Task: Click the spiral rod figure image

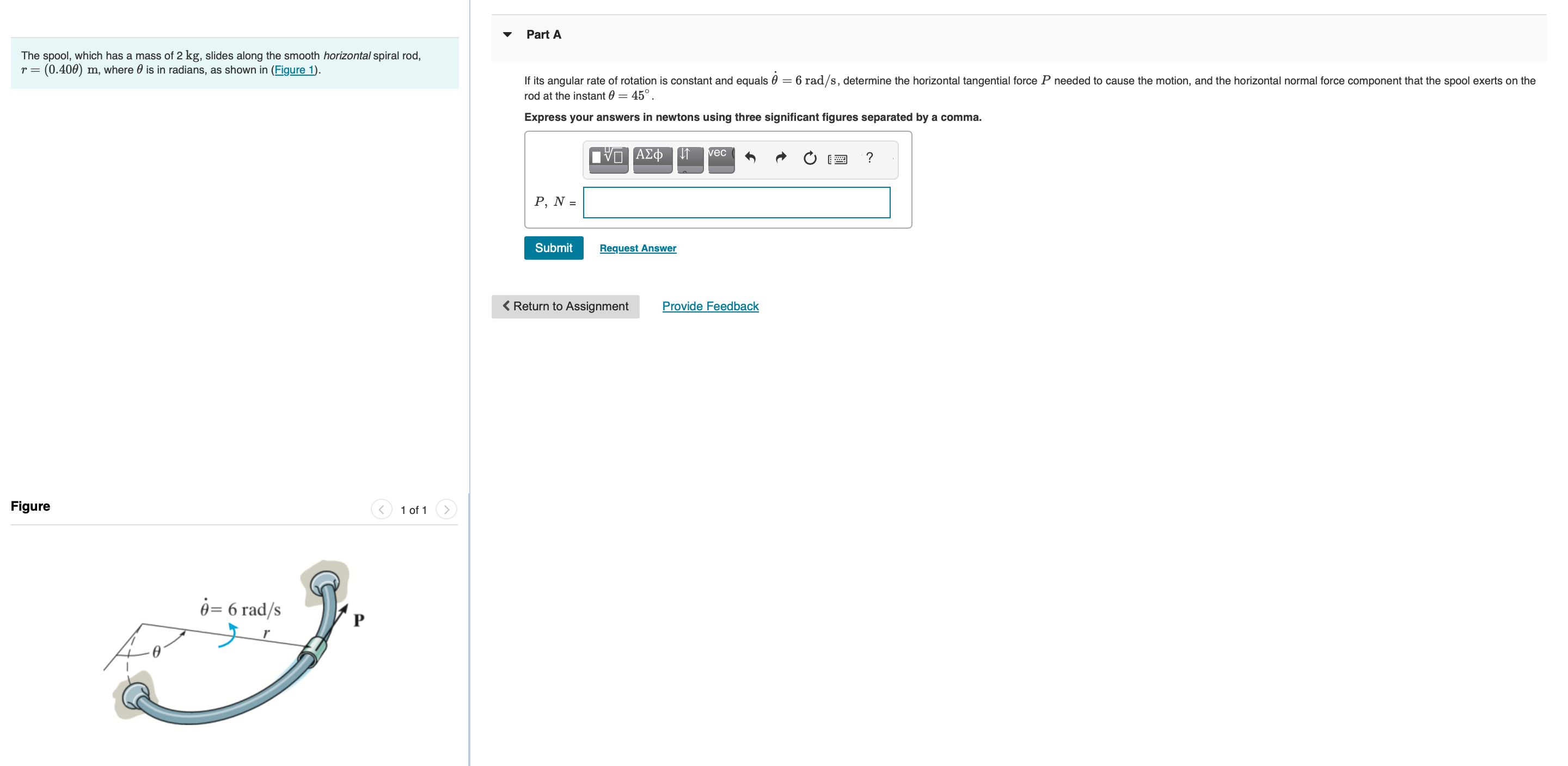Action: coord(234,646)
